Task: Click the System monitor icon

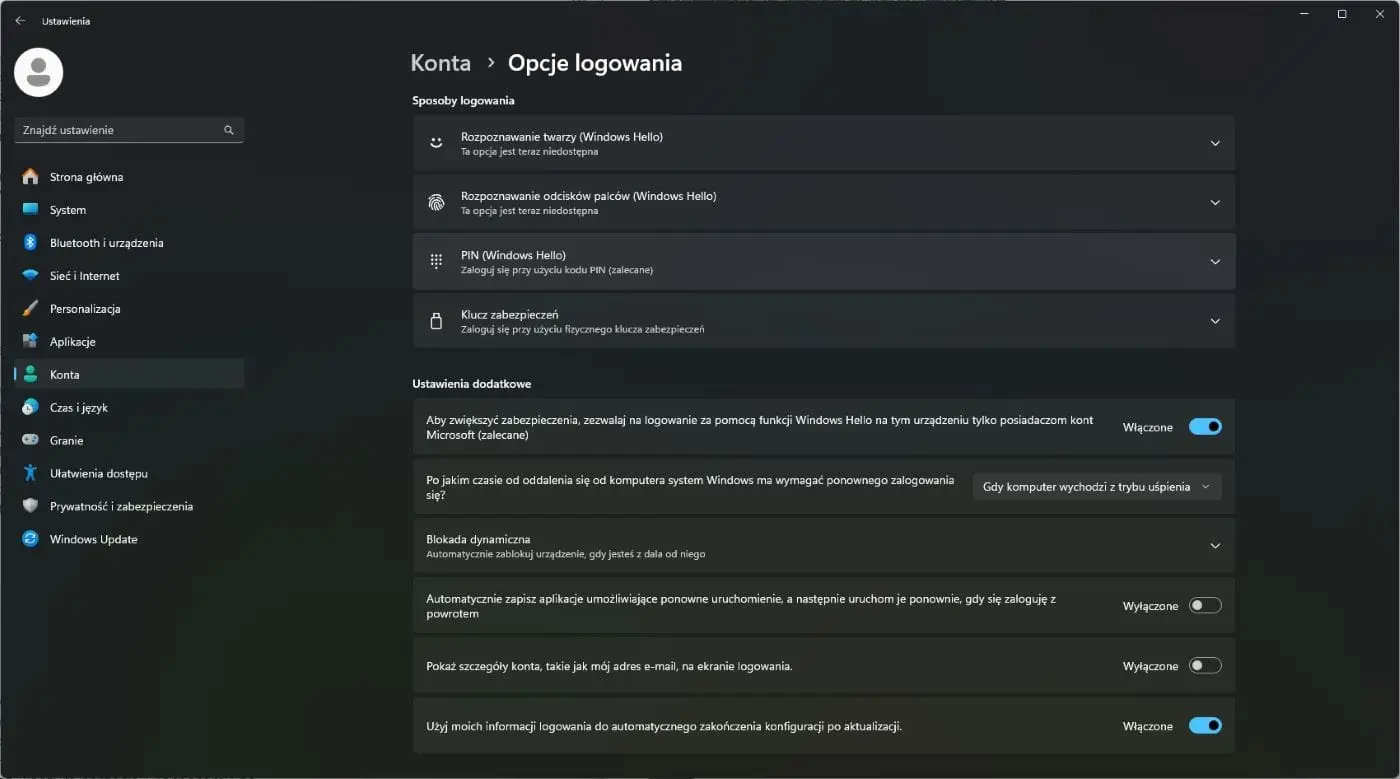Action: pos(30,210)
